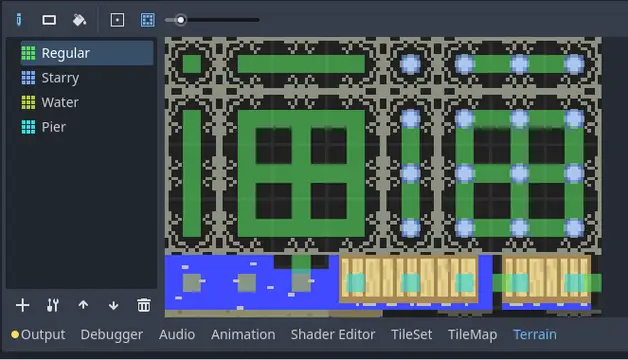Select the pencil draw tool
Image resolution: width=628 pixels, height=360 pixels.
[19, 20]
